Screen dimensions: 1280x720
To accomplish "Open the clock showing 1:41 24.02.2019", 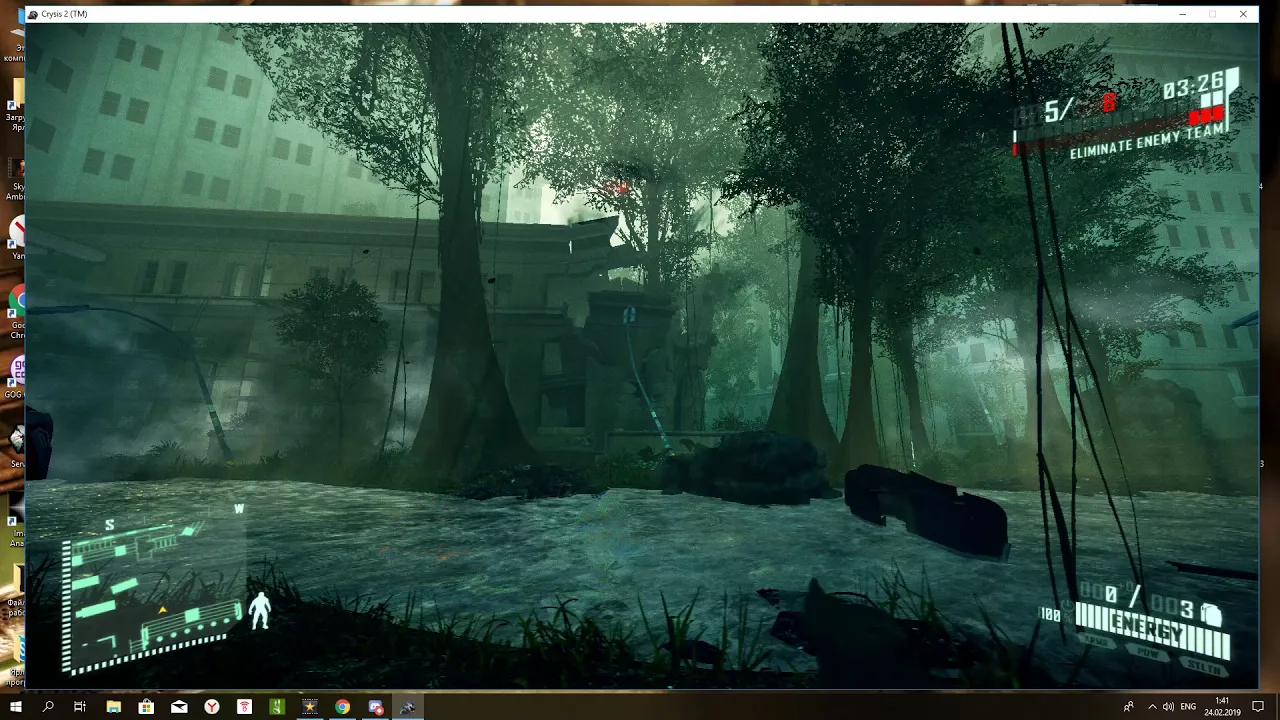I will [1222, 707].
